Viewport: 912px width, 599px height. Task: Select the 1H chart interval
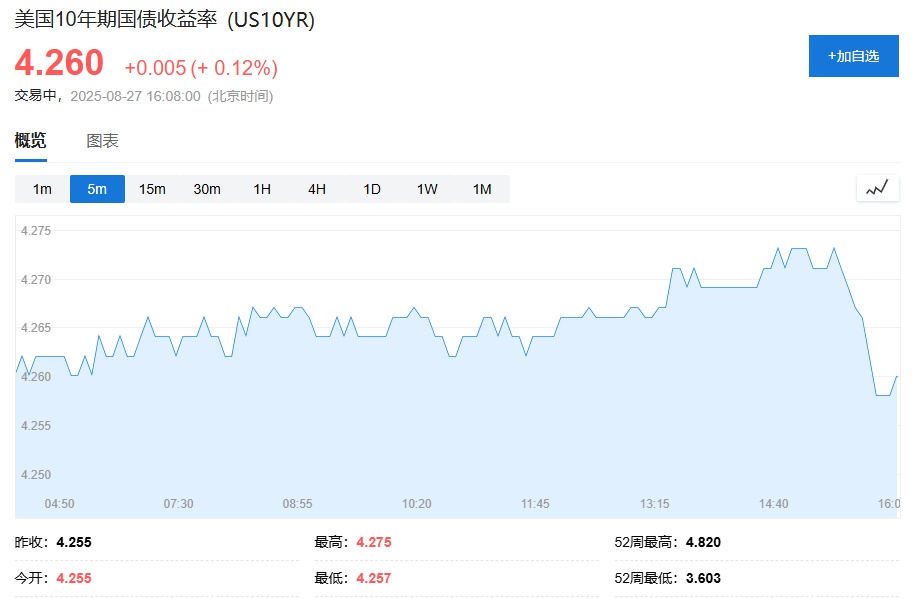point(262,189)
